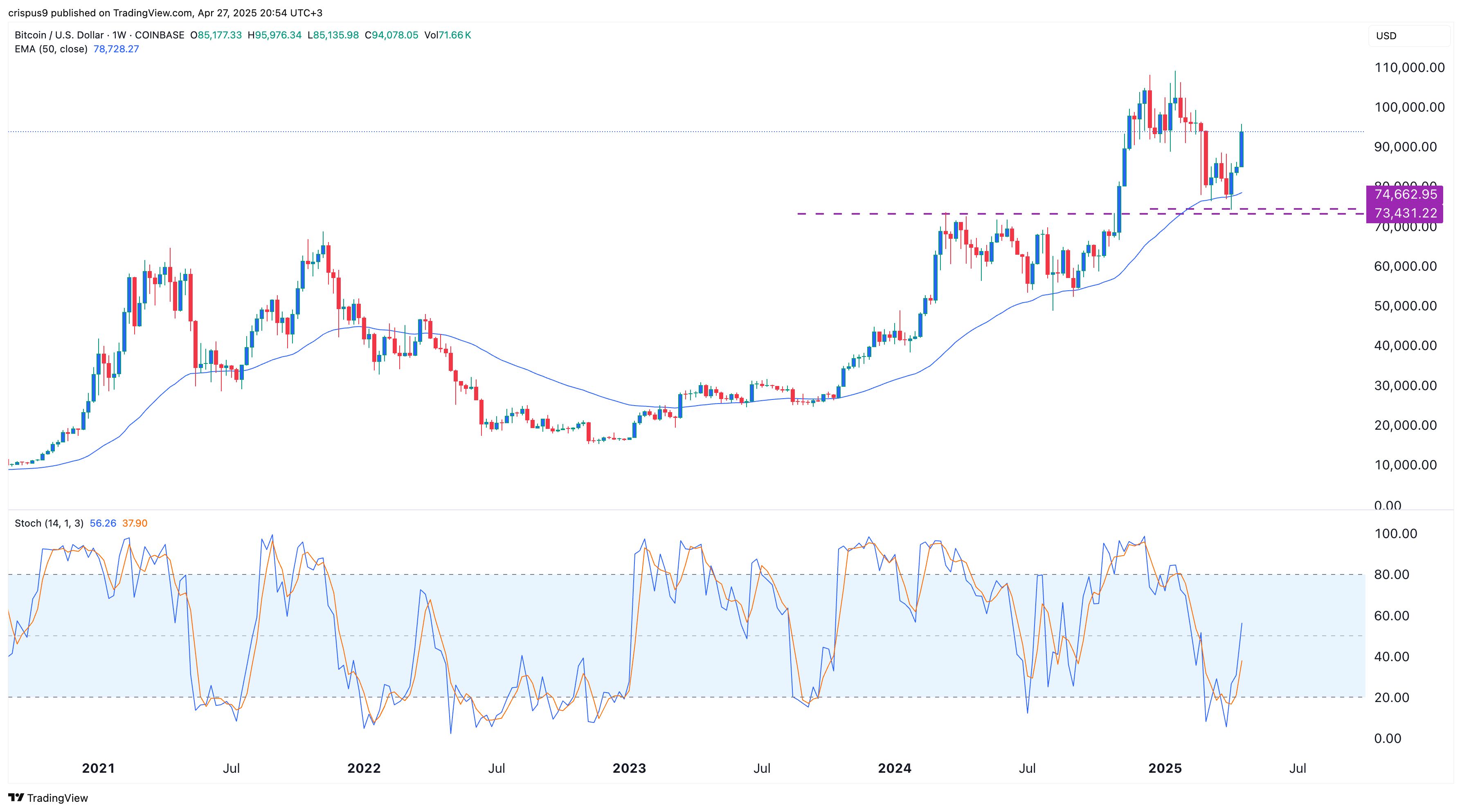Click the TradingView wordmark text at bottom
Viewport: 1462px width, 812px height.
coord(57,798)
